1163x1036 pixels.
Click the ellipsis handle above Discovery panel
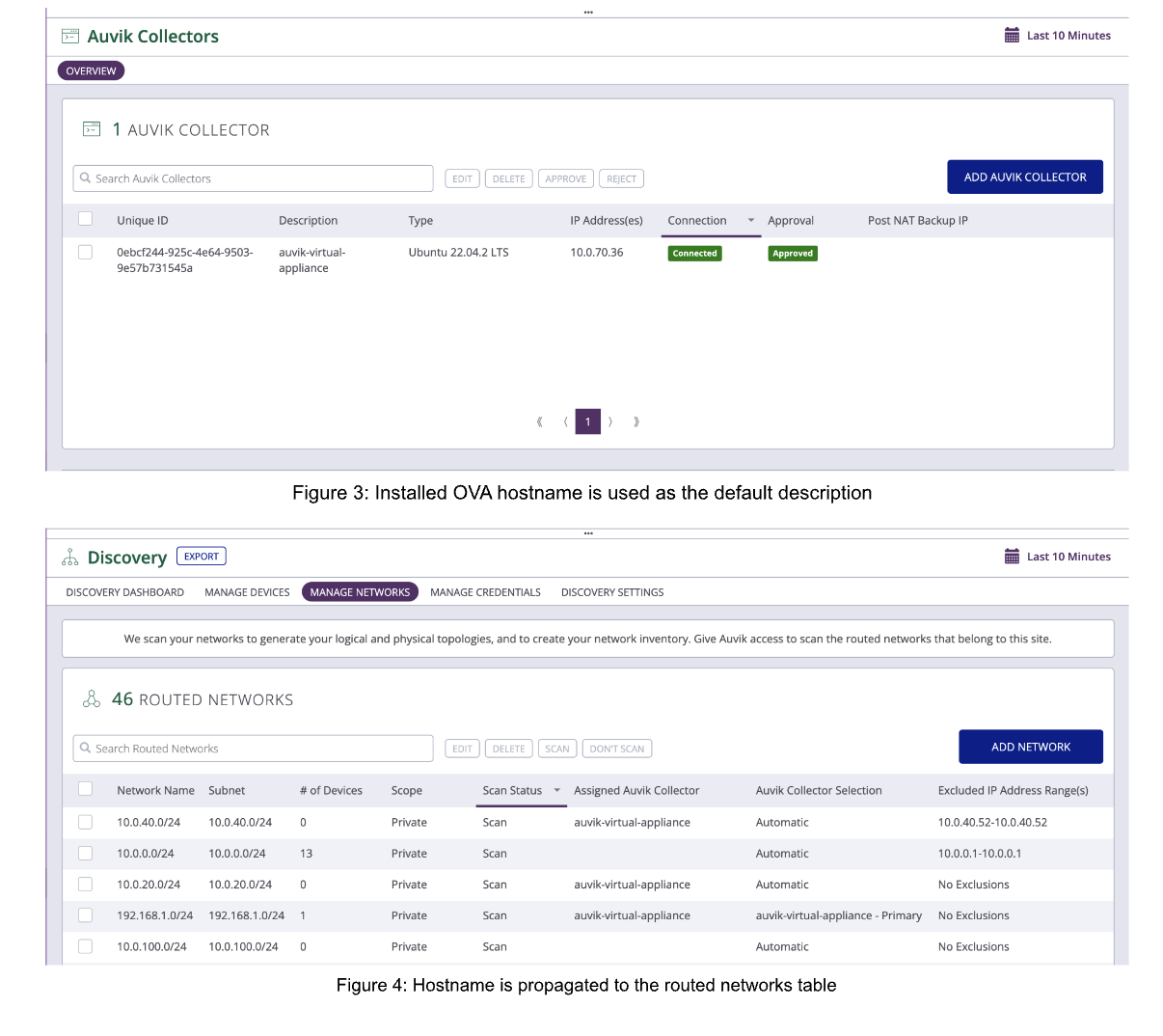[x=588, y=533]
